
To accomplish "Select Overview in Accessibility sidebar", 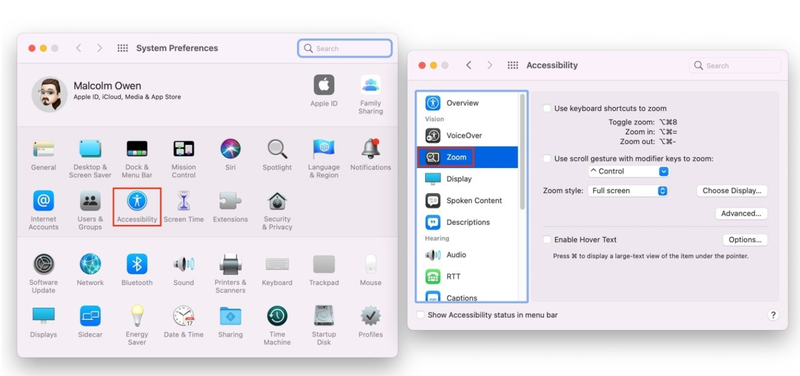I will (467, 103).
